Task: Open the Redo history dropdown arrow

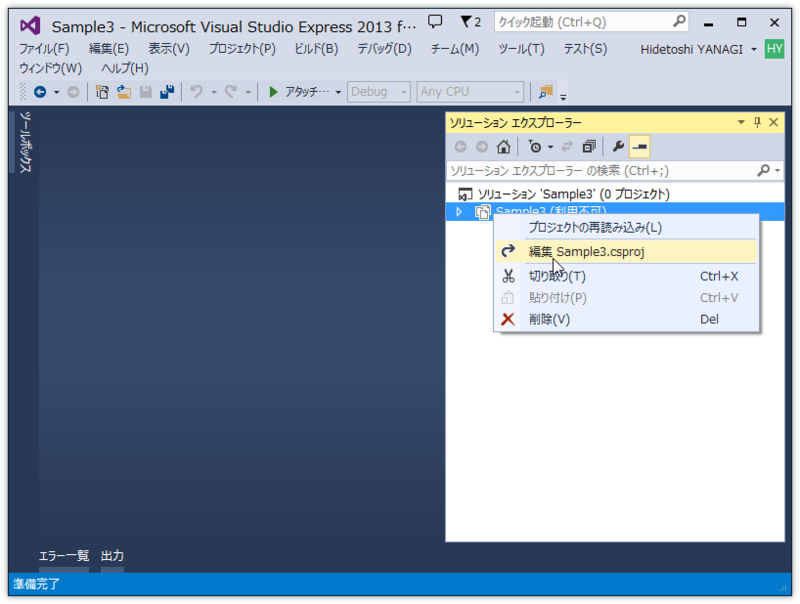Action: [248, 92]
